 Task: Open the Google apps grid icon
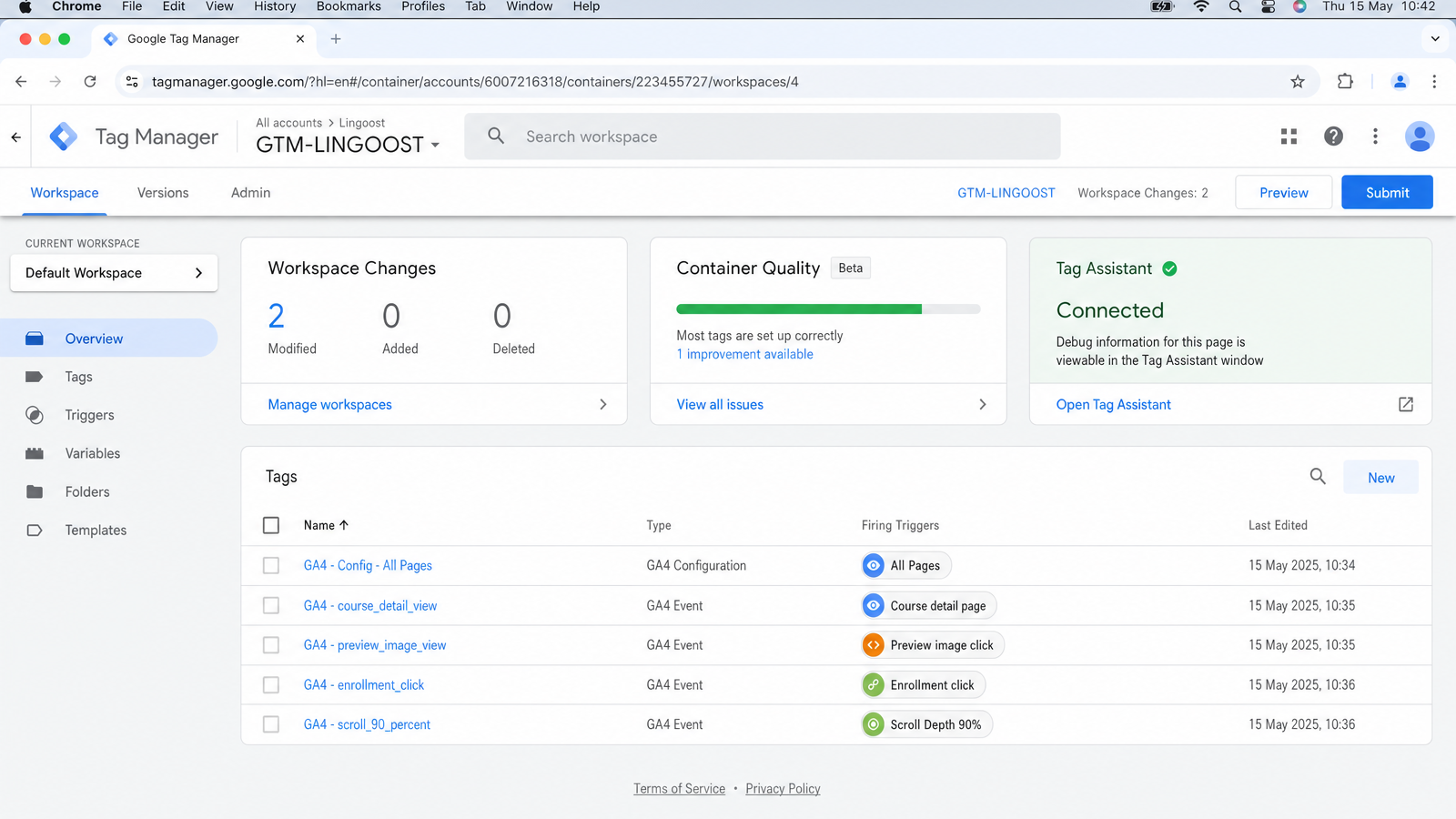pos(1289,136)
